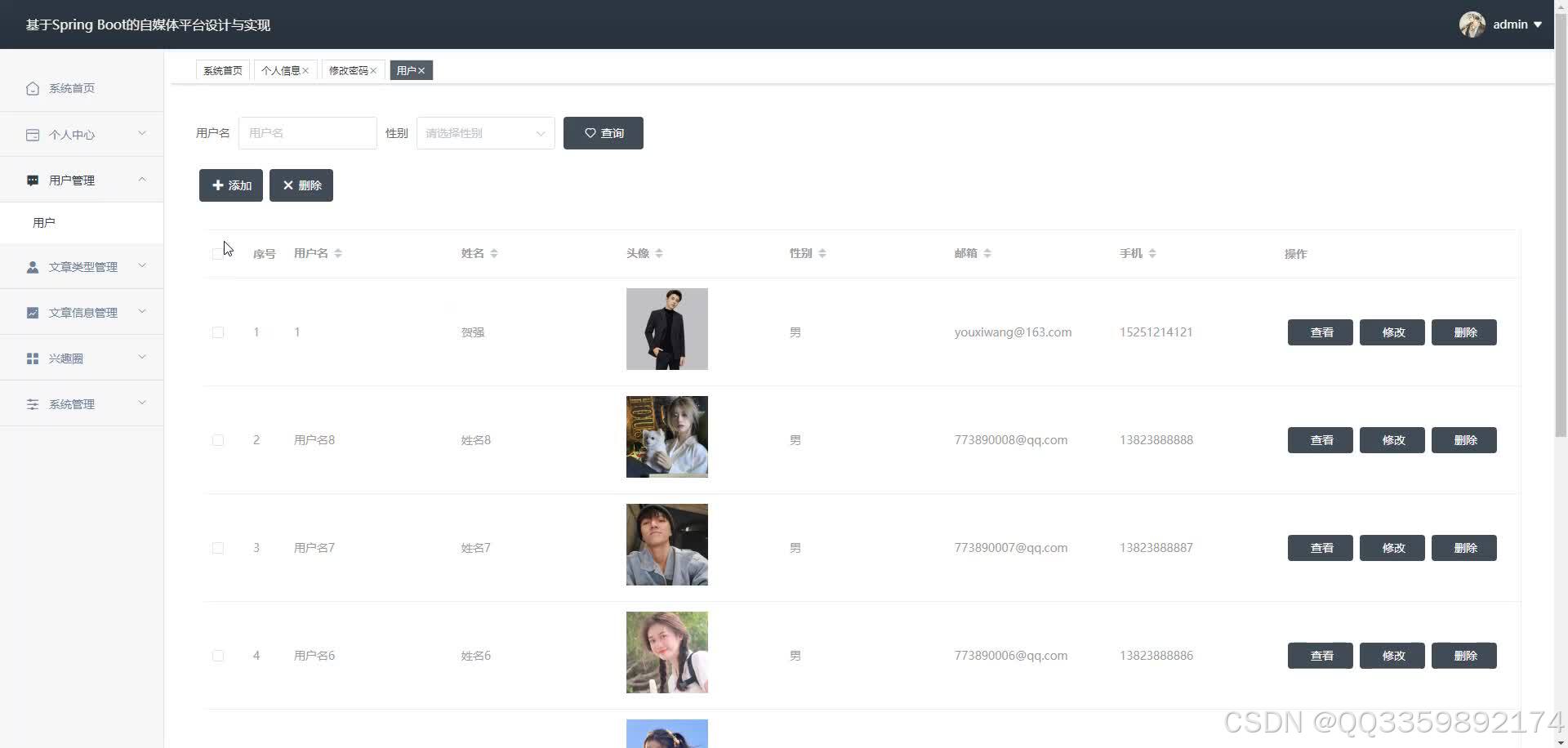This screenshot has height=748, width=1568.
Task: Click the 系统管理 sliders icon
Action: point(33,404)
